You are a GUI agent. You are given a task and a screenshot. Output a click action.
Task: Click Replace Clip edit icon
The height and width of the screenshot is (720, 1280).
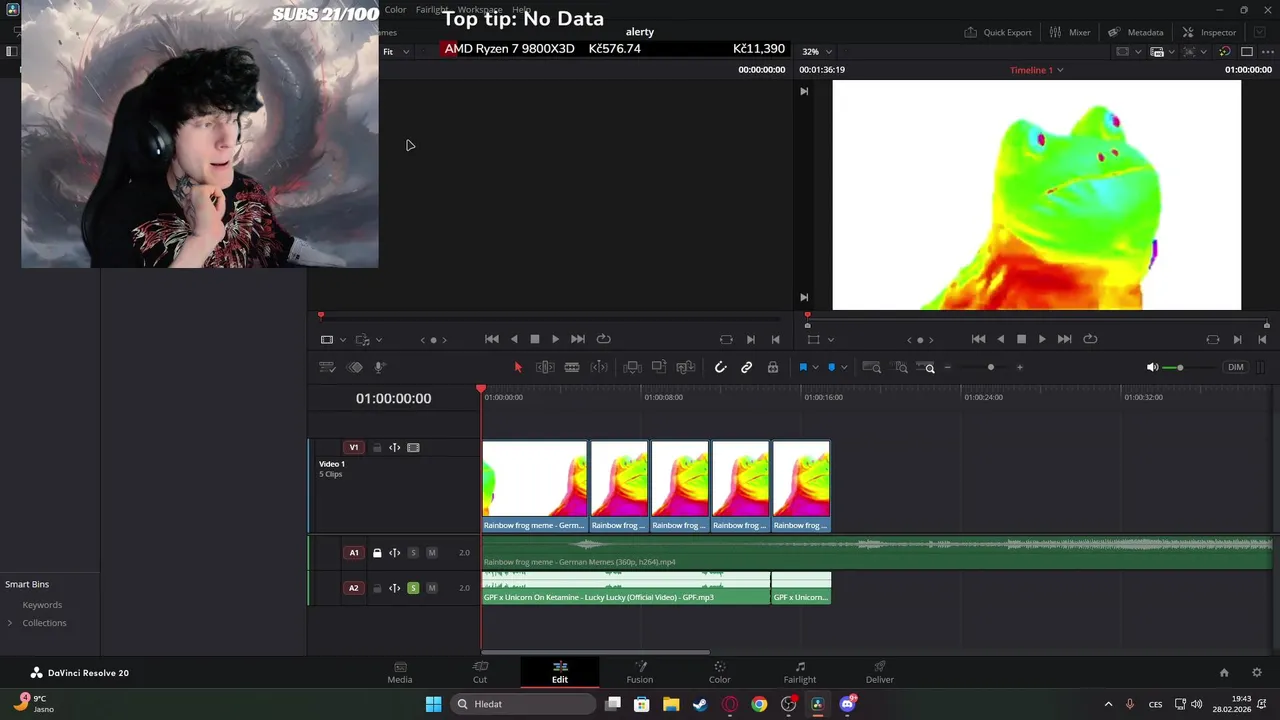click(x=685, y=368)
